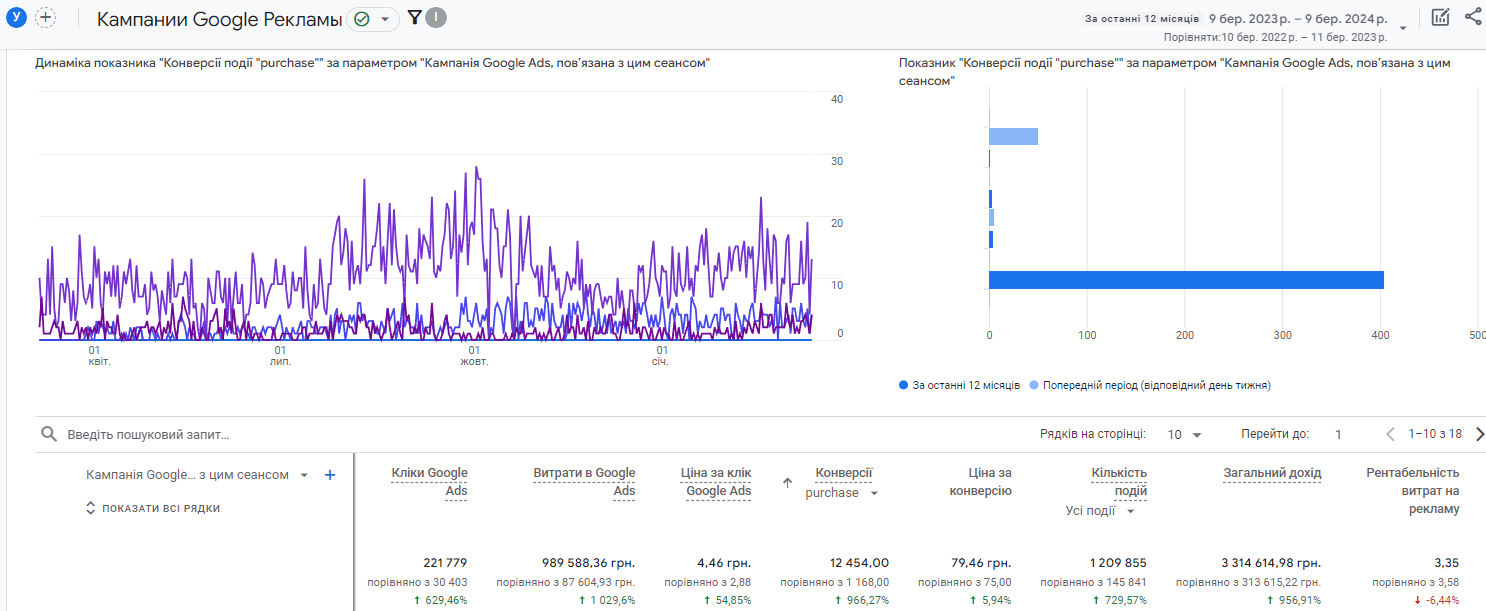
Task: Click the comparison dates 'Порівняти' text
Action: tap(1276, 37)
